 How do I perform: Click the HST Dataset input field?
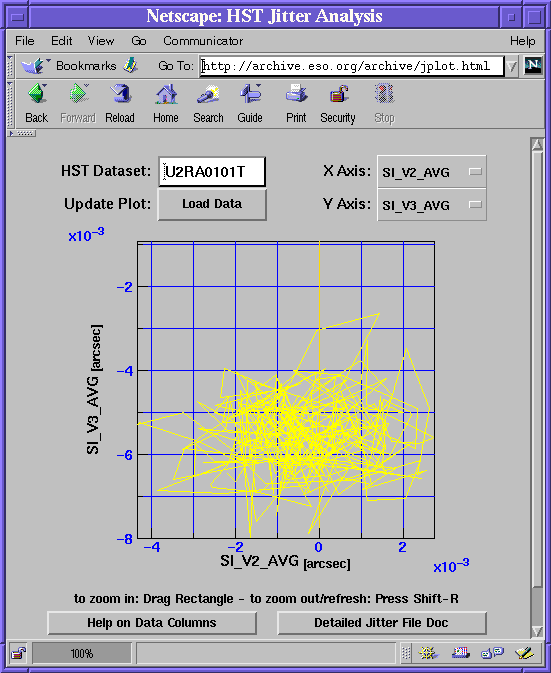(212, 172)
